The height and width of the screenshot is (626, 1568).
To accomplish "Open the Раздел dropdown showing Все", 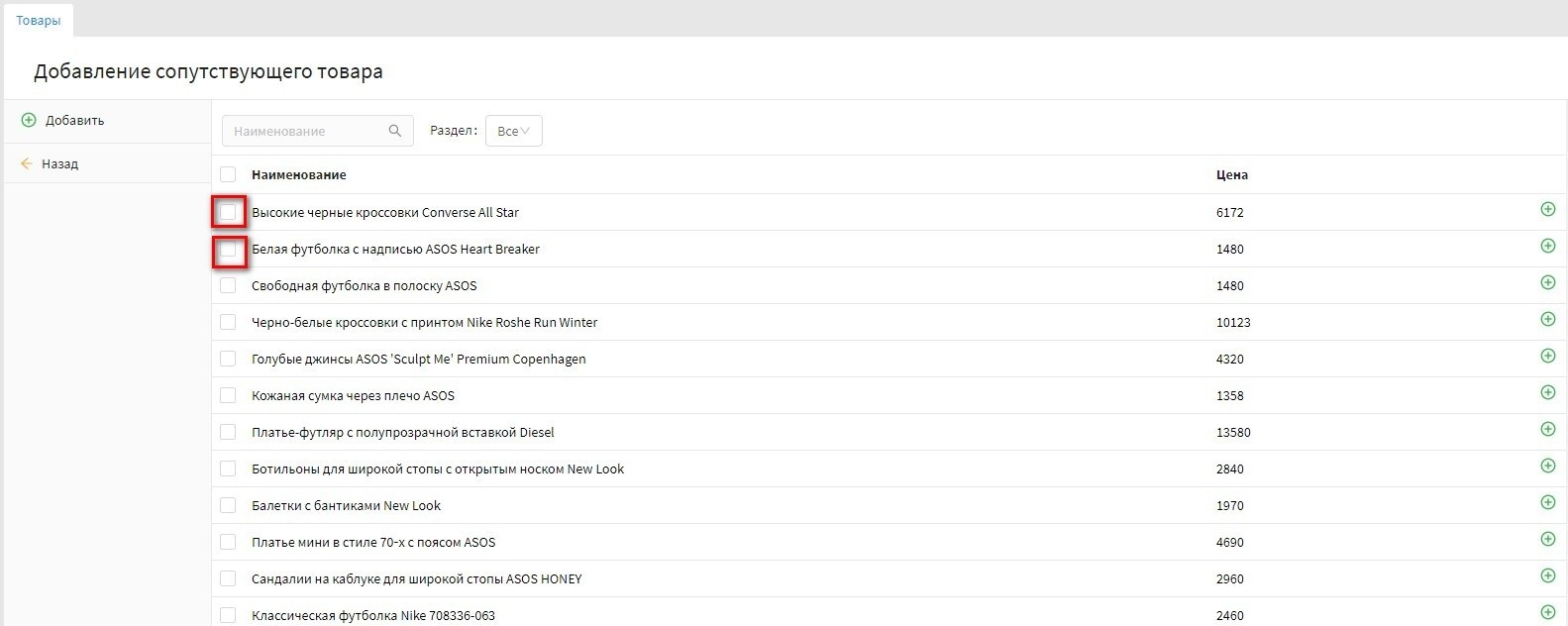I will click(513, 131).
